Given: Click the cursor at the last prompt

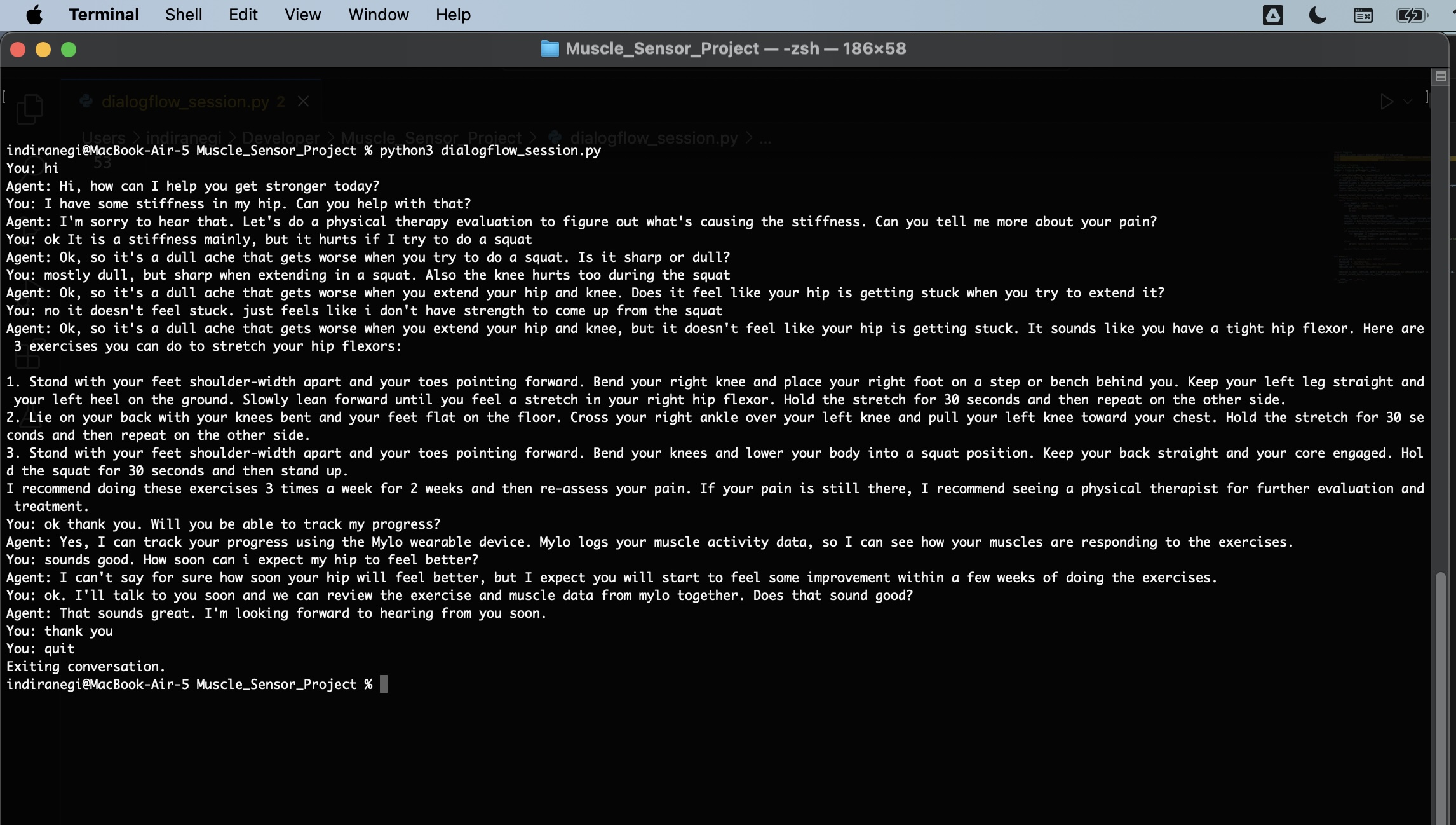Looking at the screenshot, I should click(384, 685).
